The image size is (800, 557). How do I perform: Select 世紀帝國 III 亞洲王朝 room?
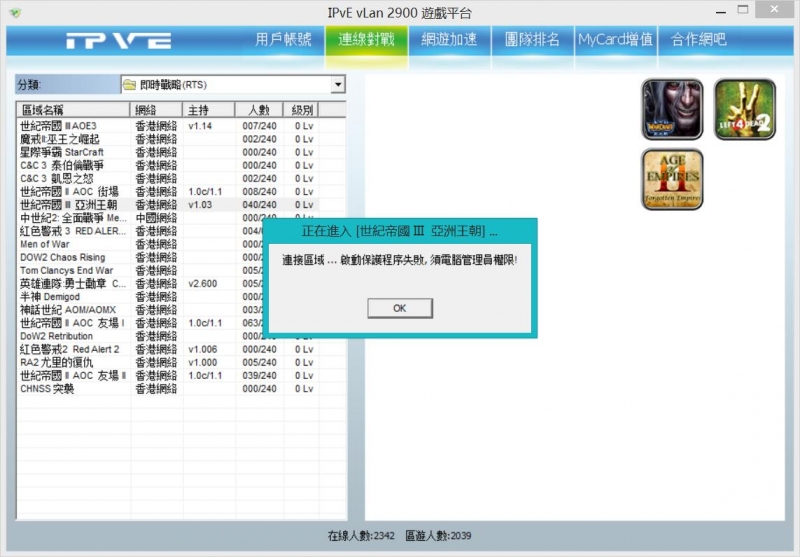click(x=168, y=205)
